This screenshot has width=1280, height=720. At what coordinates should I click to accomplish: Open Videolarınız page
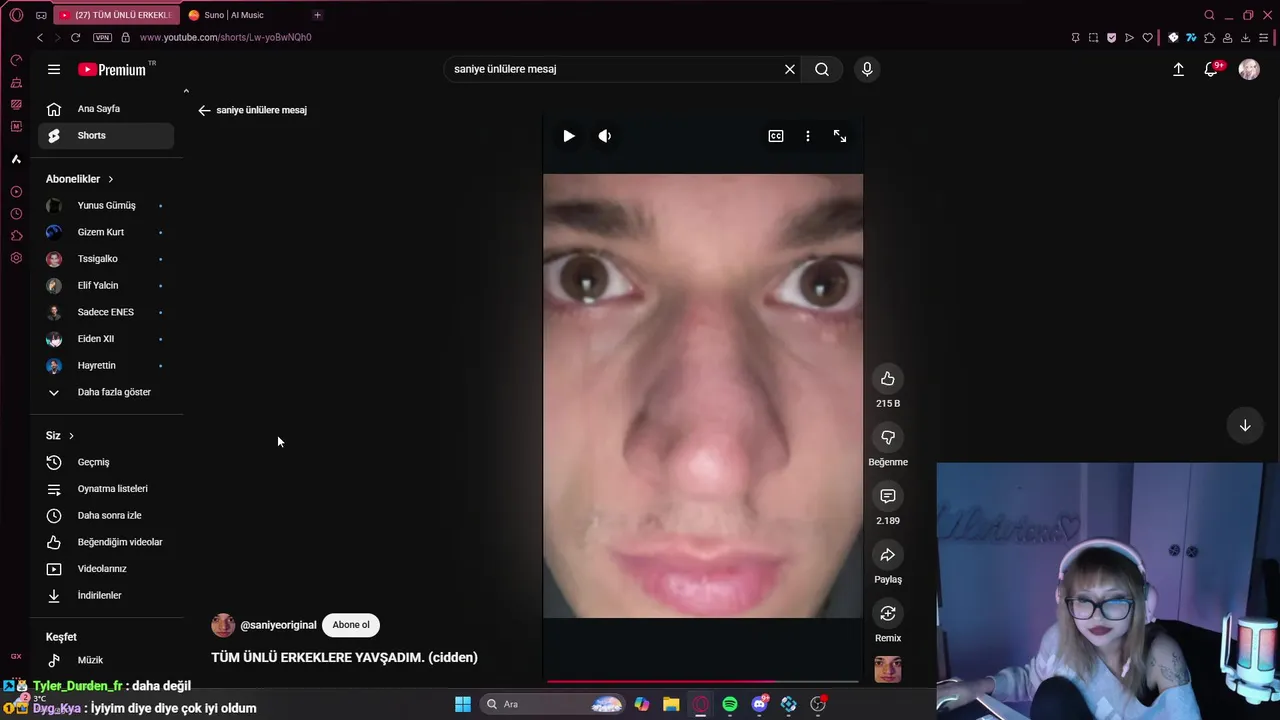pyautogui.click(x=106, y=569)
